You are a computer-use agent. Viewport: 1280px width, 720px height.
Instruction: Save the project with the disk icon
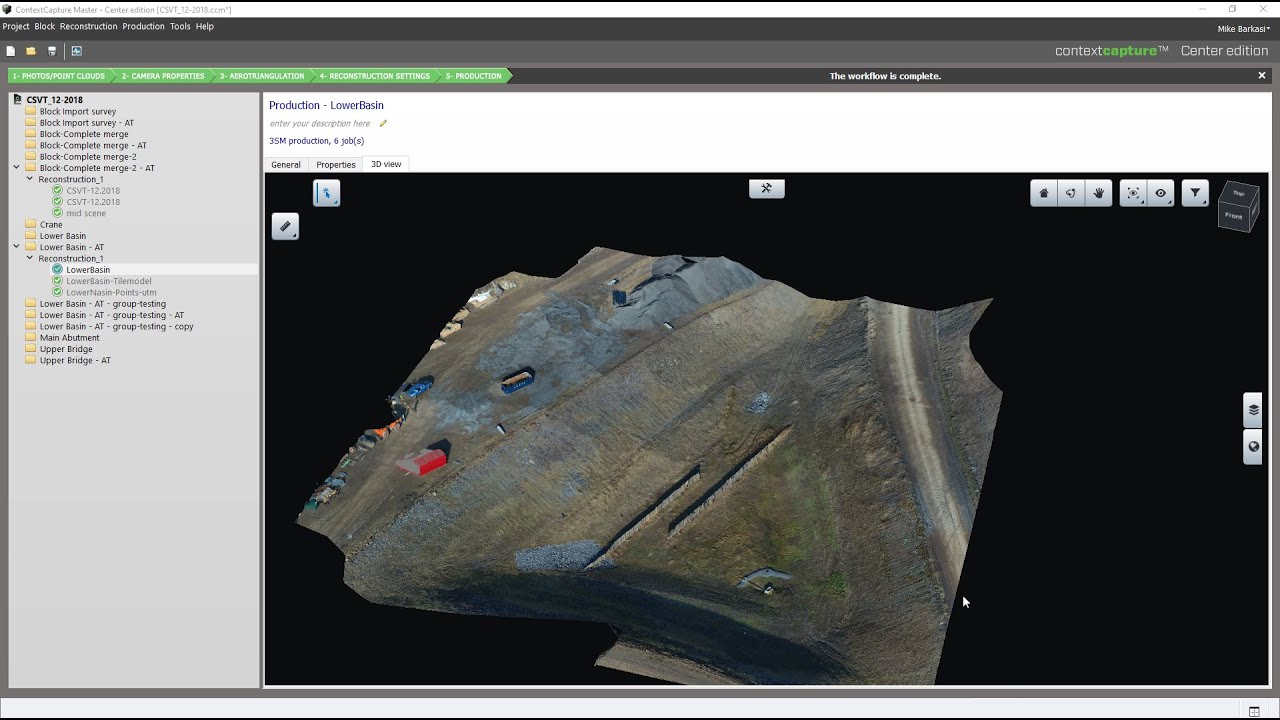click(x=52, y=51)
